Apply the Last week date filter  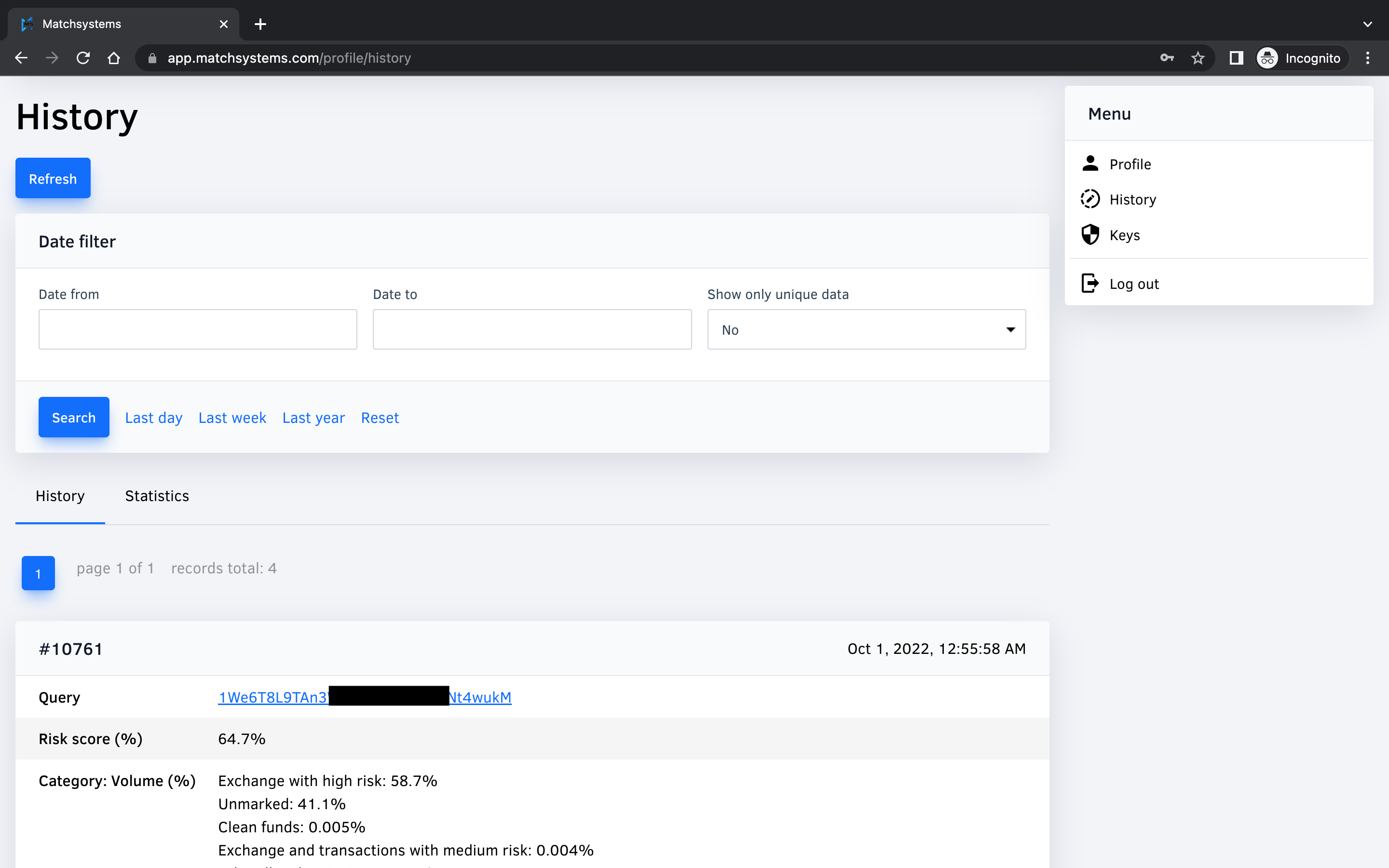[232, 417]
